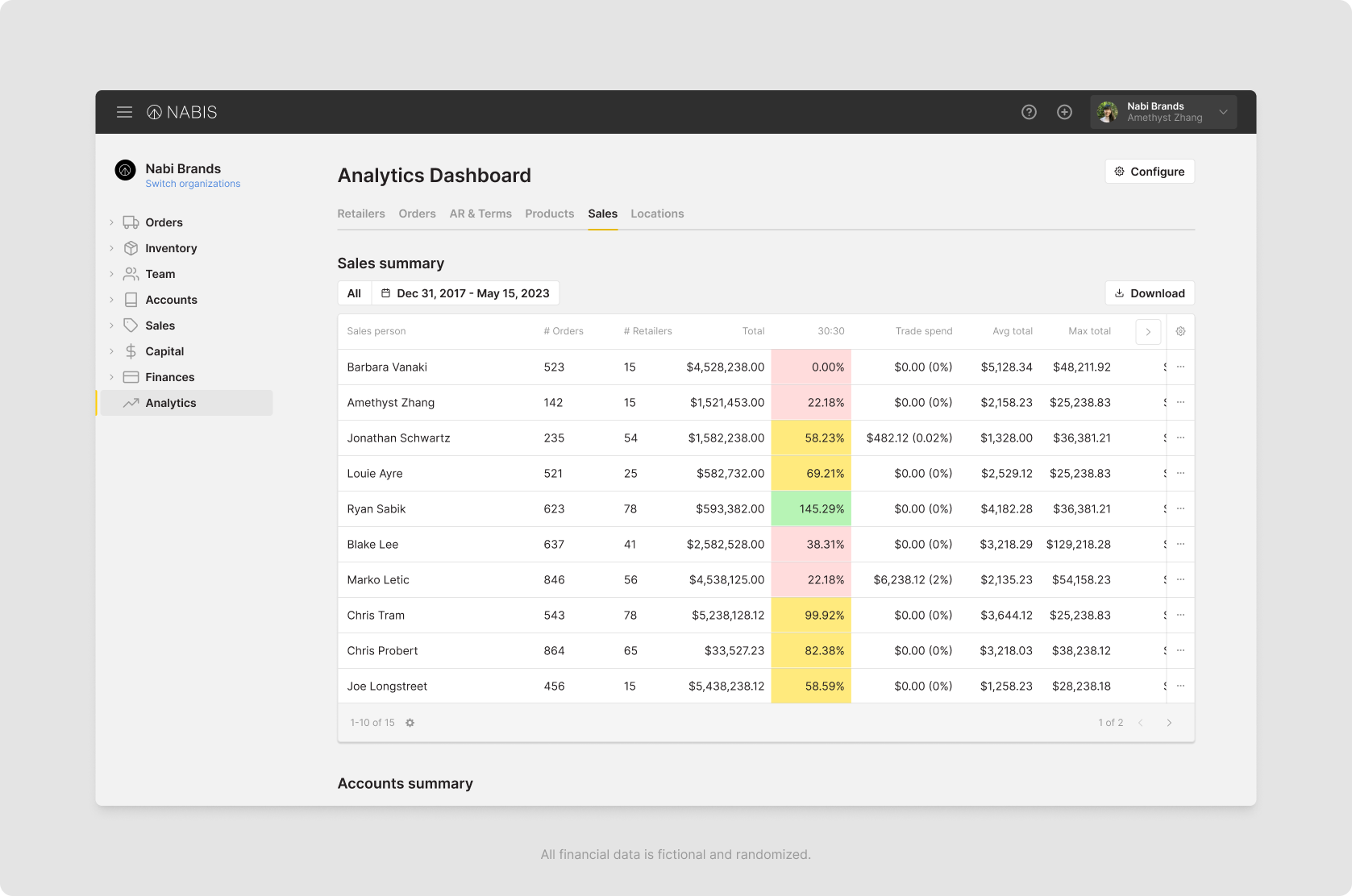
Task: Click the table column settings gear icon
Action: coord(1180,331)
